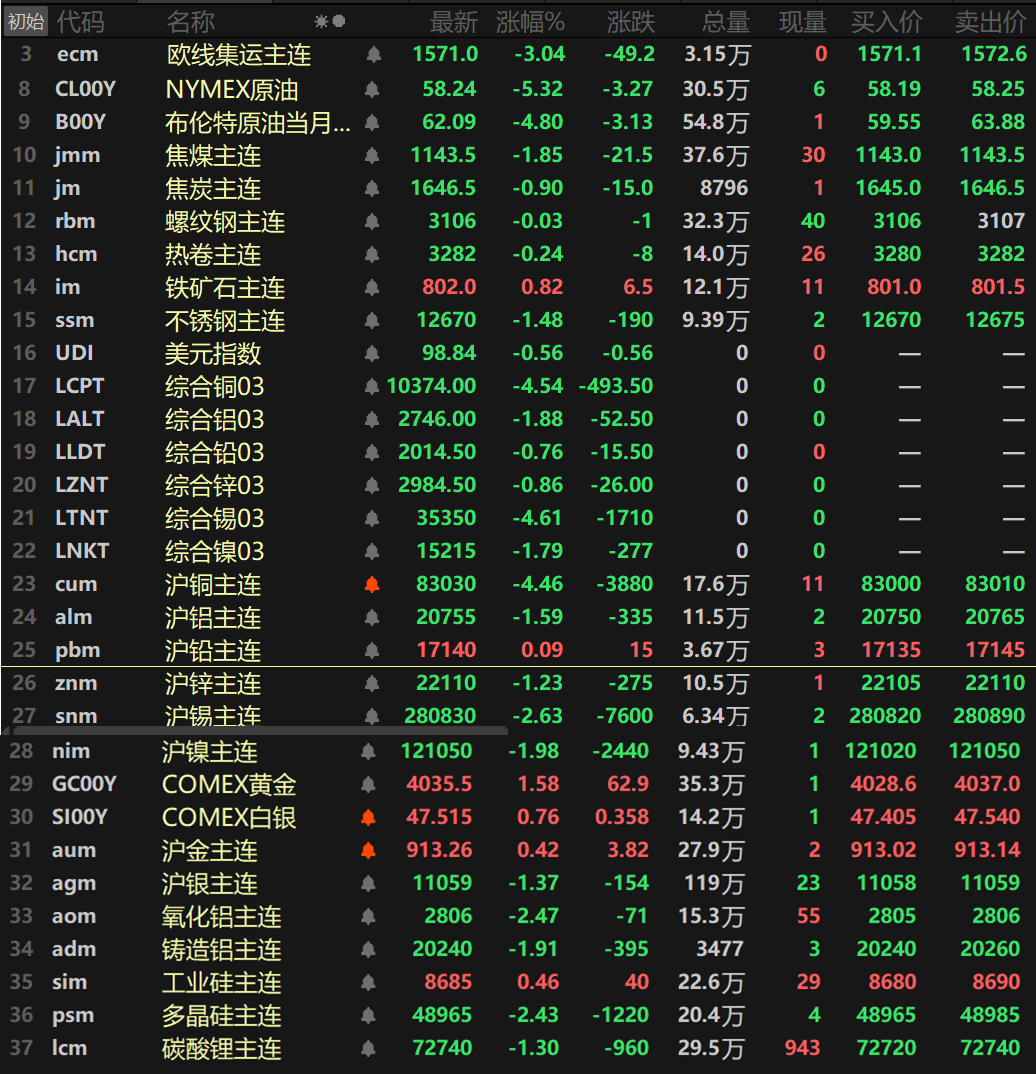The width and height of the screenshot is (1036, 1074).
Task: Sort by the 总量 column header
Action: click(726, 21)
